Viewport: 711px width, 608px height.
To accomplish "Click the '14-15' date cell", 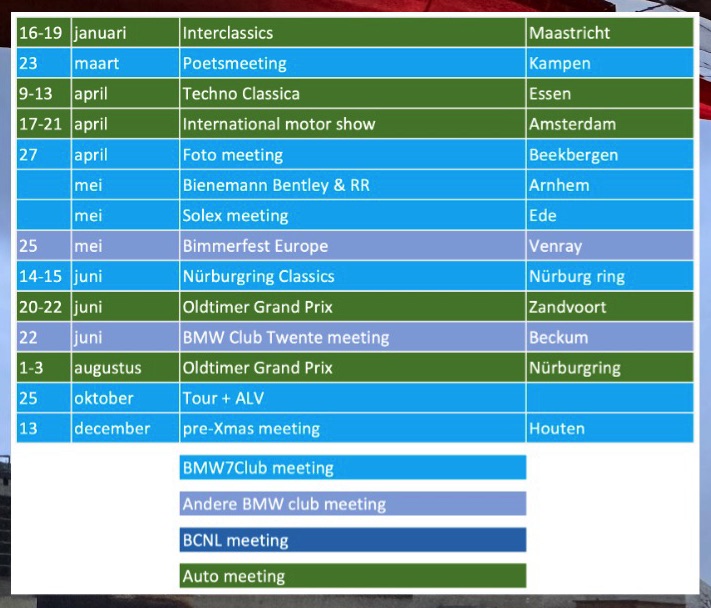I will (x=44, y=276).
